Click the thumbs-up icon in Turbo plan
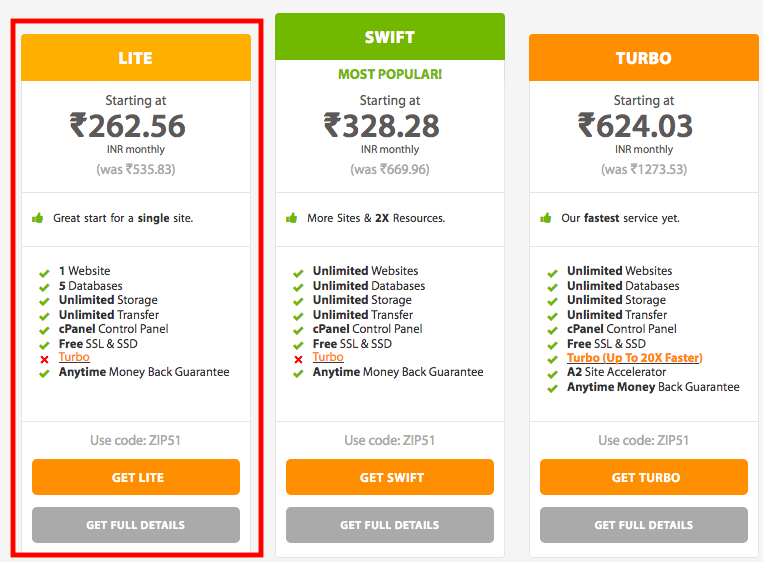 tap(545, 218)
